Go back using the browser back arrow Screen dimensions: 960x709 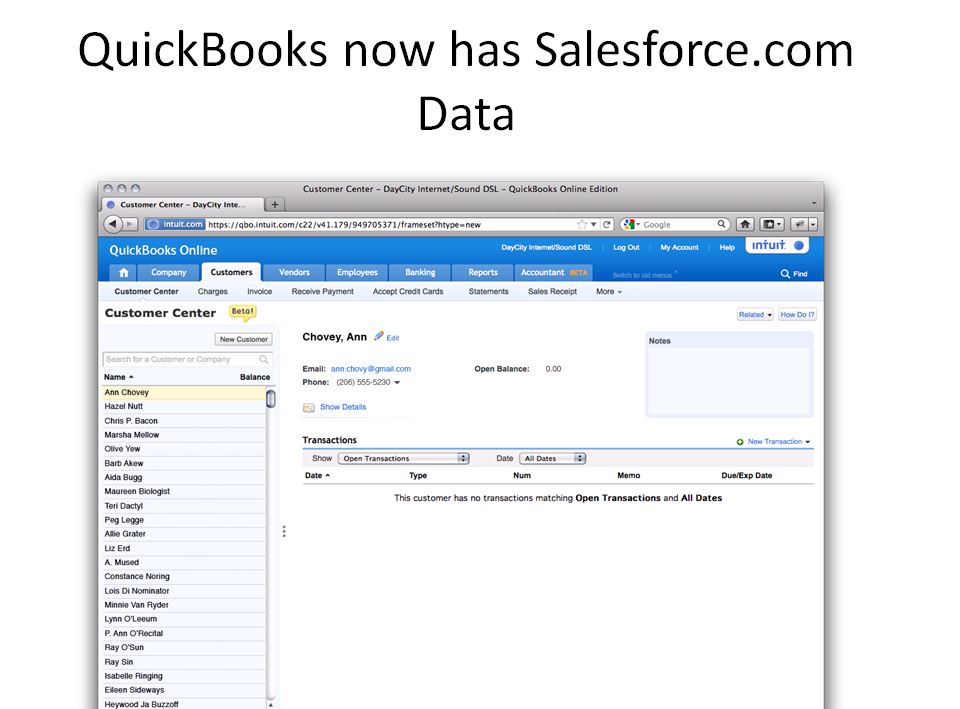coord(113,224)
